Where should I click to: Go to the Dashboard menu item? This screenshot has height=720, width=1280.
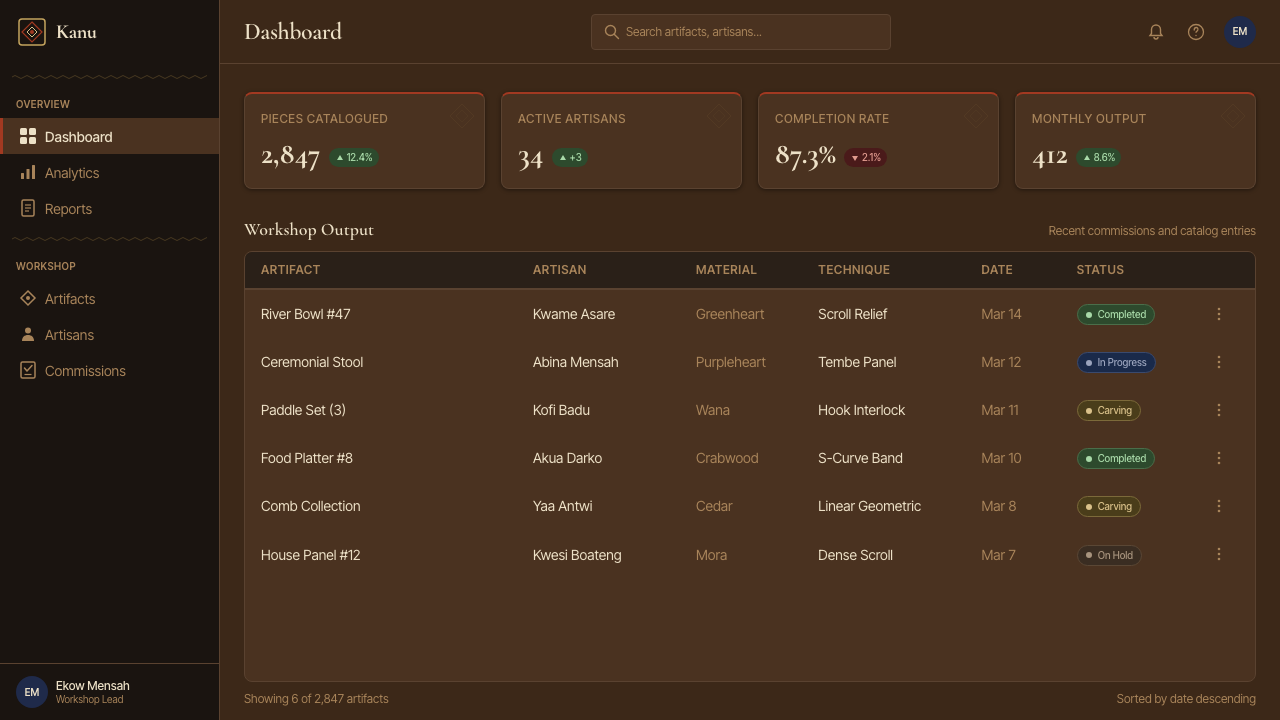(109, 136)
